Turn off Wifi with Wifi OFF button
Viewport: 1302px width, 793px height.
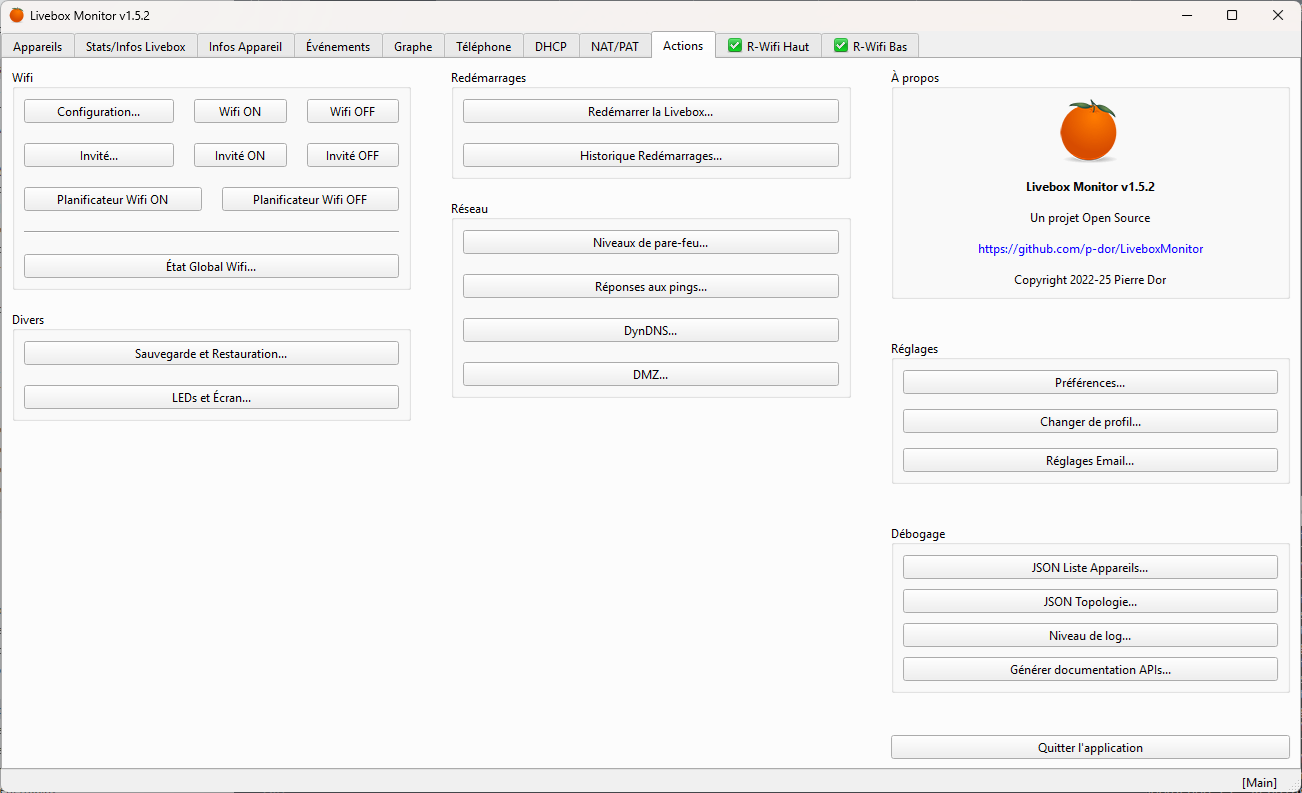pyautogui.click(x=353, y=111)
